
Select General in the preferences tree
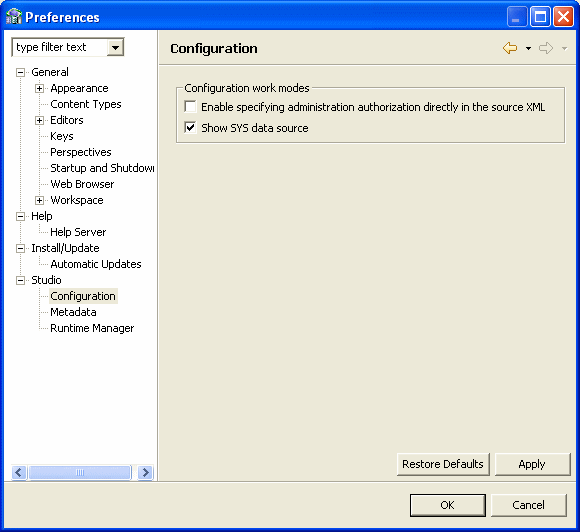(50, 72)
